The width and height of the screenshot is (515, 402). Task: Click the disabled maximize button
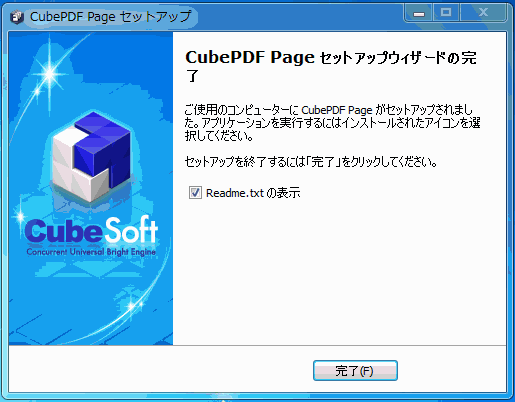pyautogui.click(x=446, y=13)
